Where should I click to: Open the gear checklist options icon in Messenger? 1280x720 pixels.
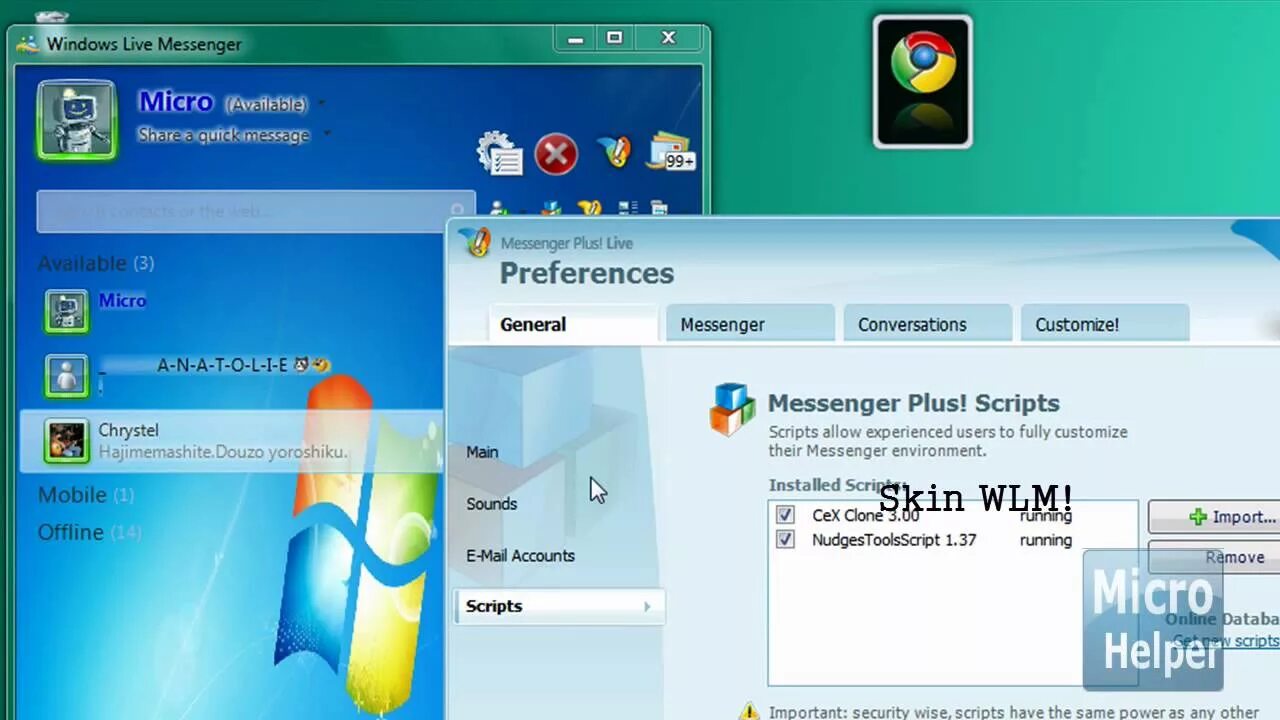click(x=500, y=154)
